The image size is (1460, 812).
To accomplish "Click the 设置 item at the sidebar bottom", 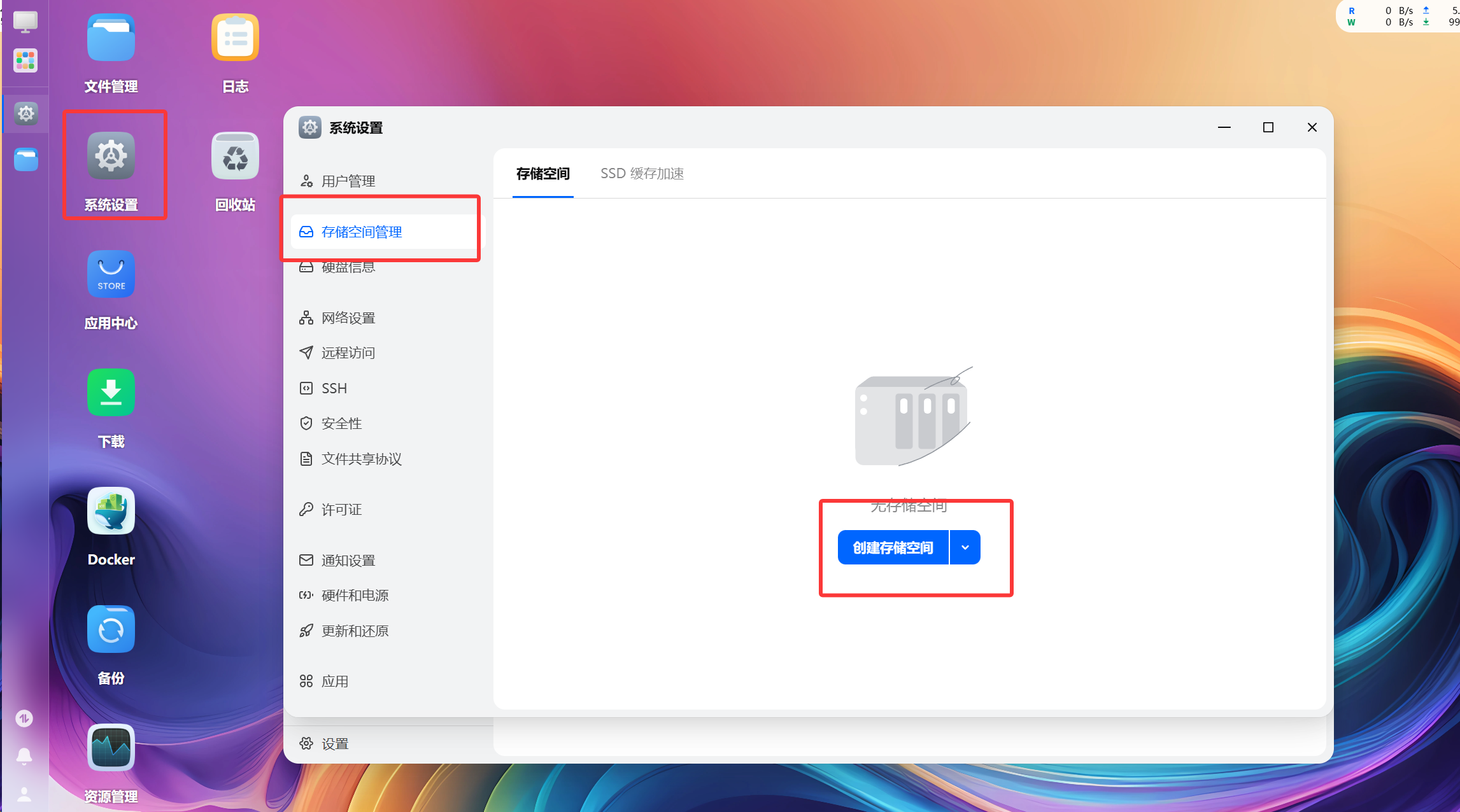I will click(334, 743).
